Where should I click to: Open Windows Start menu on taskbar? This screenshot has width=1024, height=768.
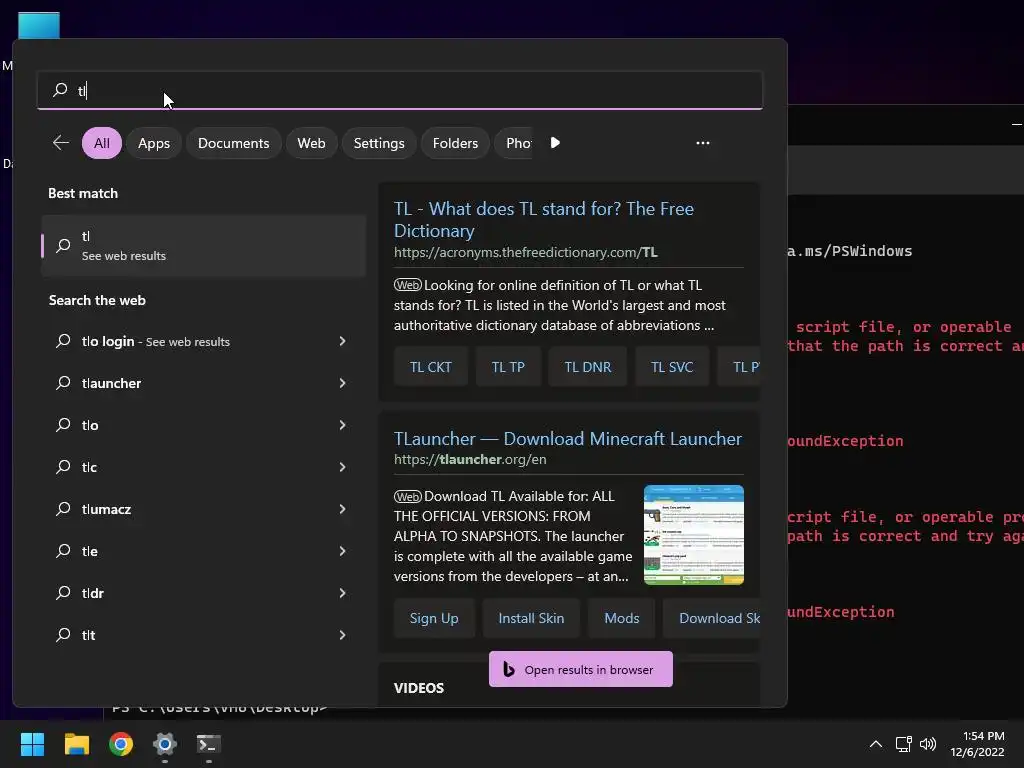33,744
